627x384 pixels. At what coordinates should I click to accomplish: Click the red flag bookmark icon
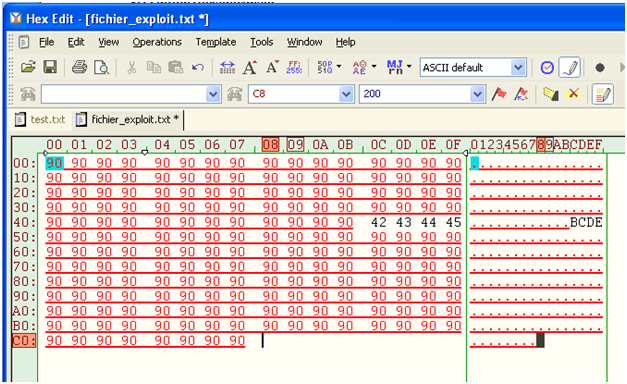[499, 94]
